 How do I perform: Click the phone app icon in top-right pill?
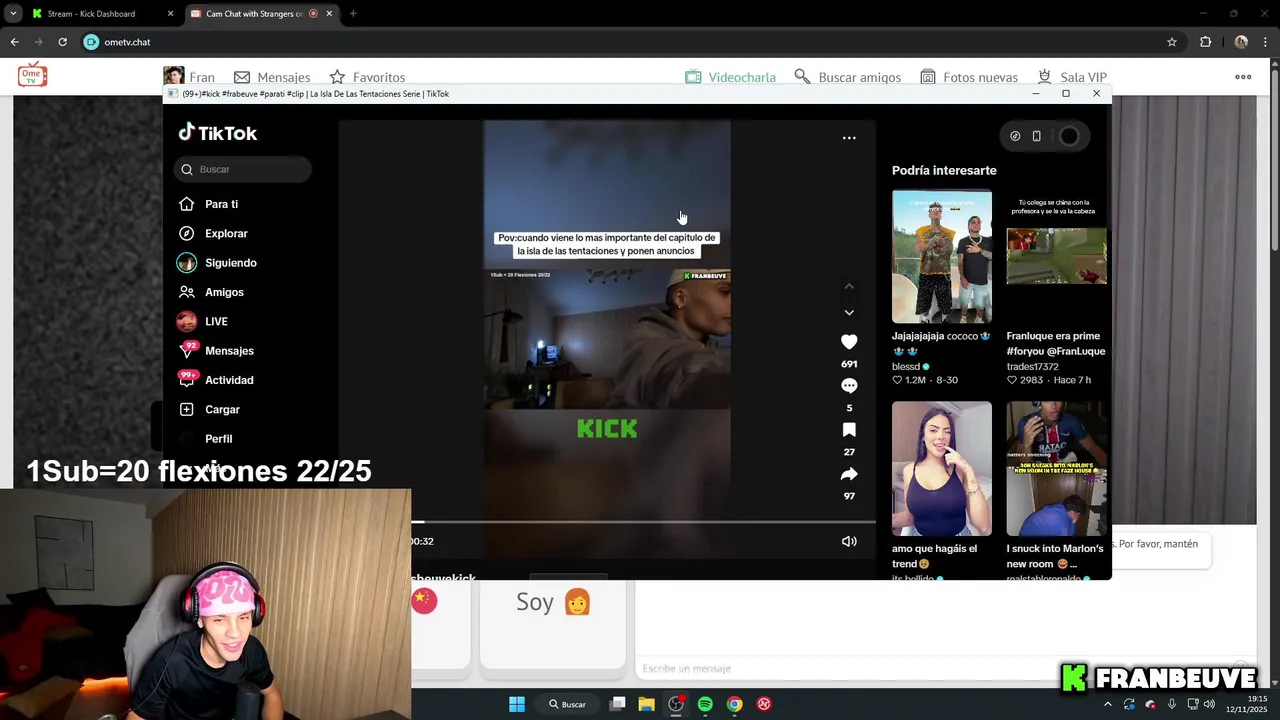(1037, 136)
